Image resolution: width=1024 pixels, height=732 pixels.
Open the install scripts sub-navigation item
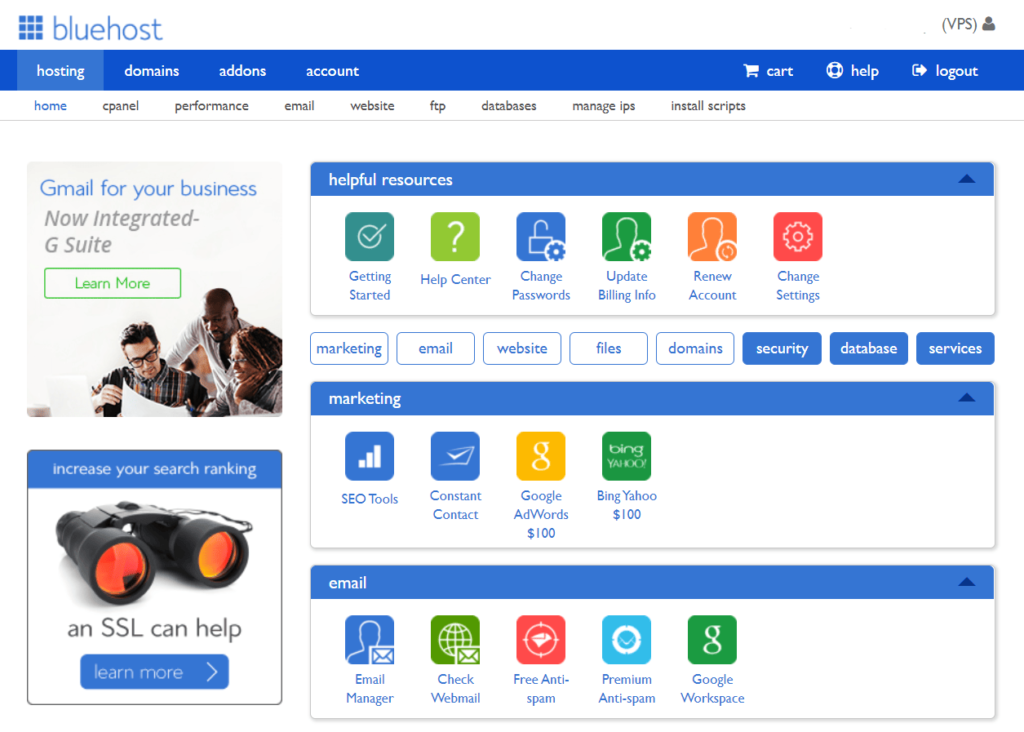708,106
